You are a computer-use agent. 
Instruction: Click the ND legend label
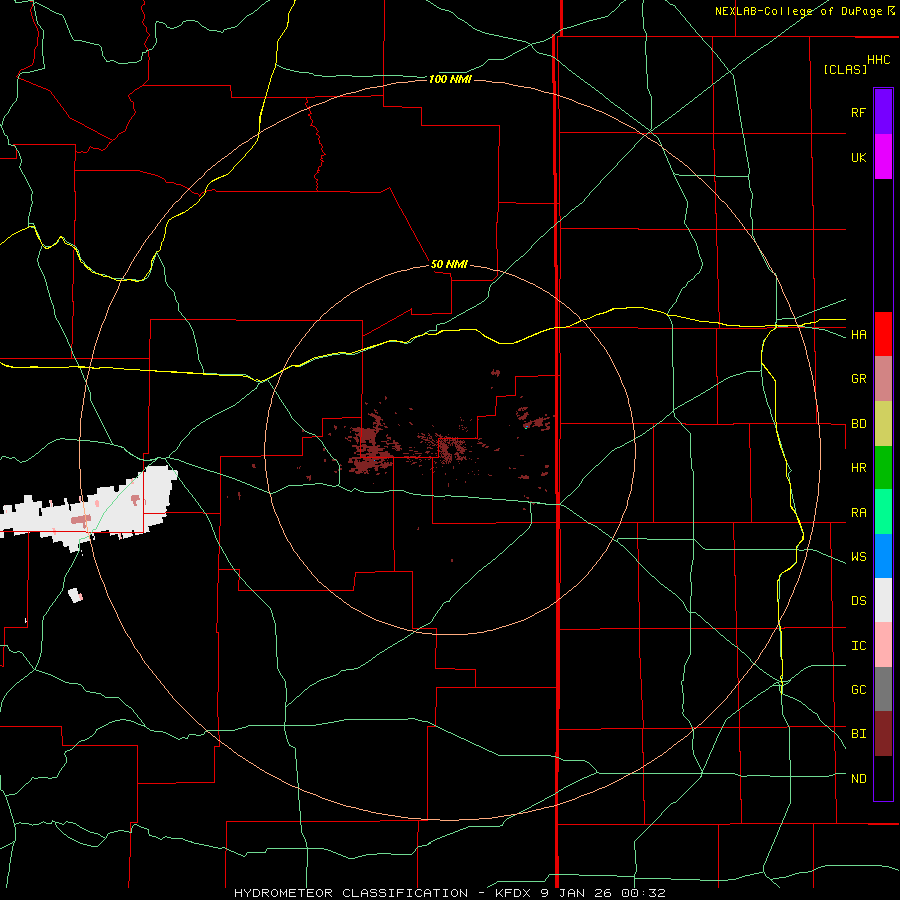point(858,778)
